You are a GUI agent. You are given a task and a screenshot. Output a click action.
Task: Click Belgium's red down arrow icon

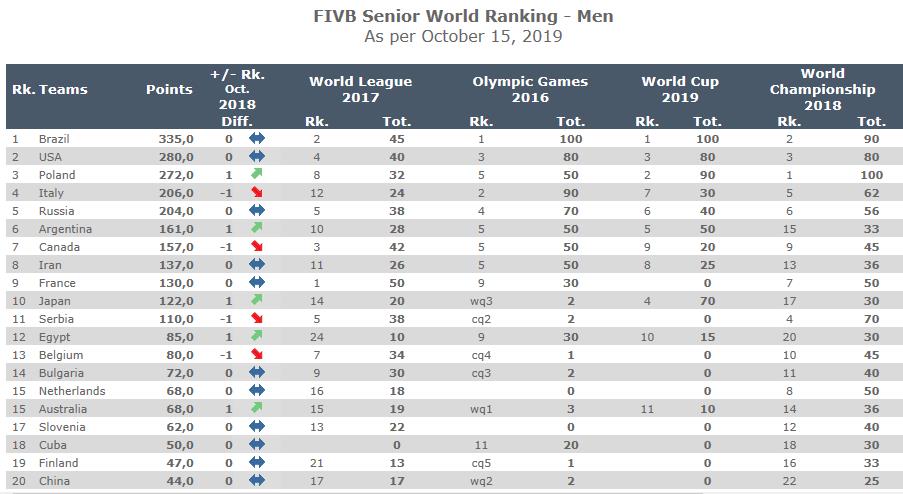coord(257,355)
